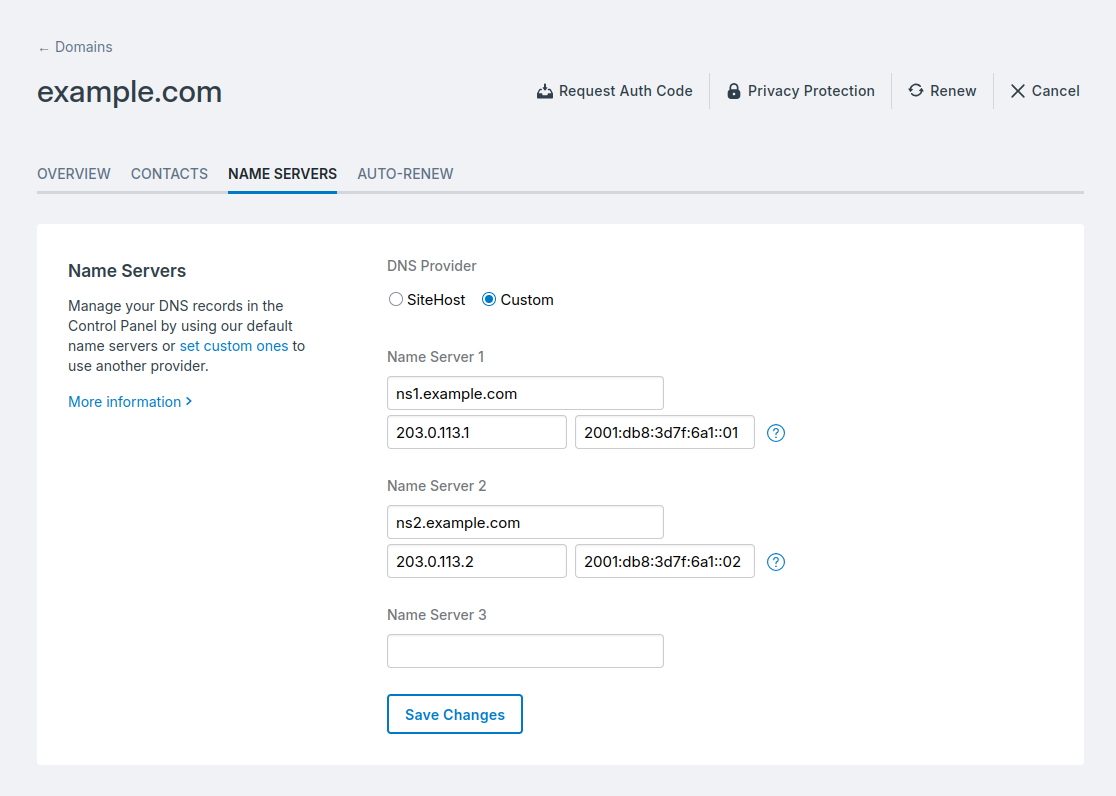
Task: Click the IPv6 field showing 2001:db8:3d7f:6a1::01
Action: coord(664,432)
